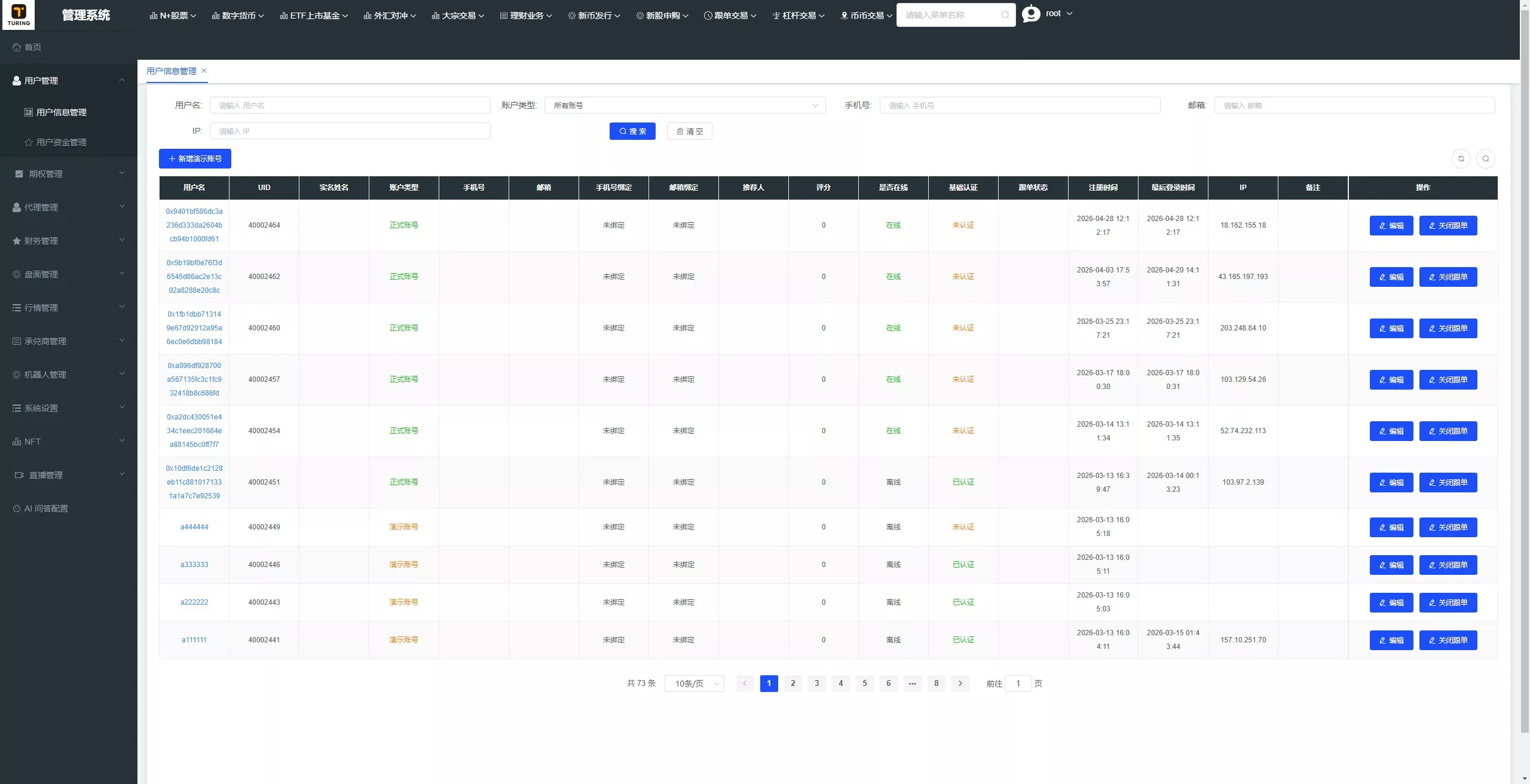The width and height of the screenshot is (1530, 784).
Task: Focus the 用户名 input field
Action: click(x=350, y=105)
